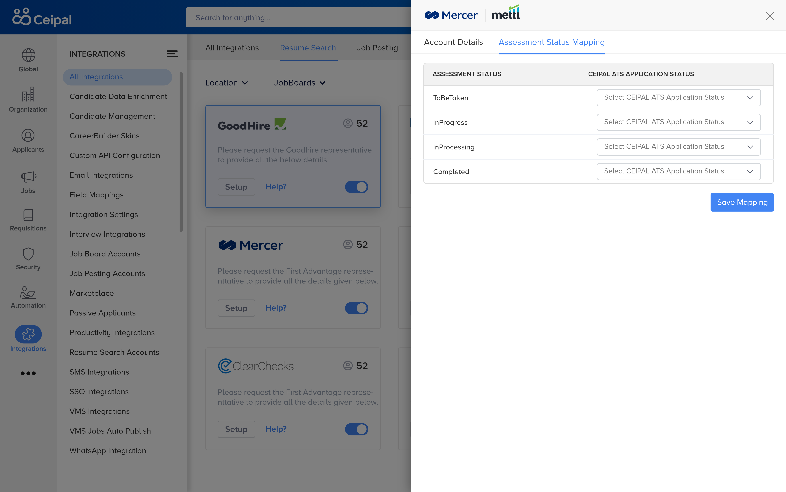This screenshot has width=786, height=492.
Task: Collapse the Integrations menu with hamburger icon
Action: [x=172, y=54]
